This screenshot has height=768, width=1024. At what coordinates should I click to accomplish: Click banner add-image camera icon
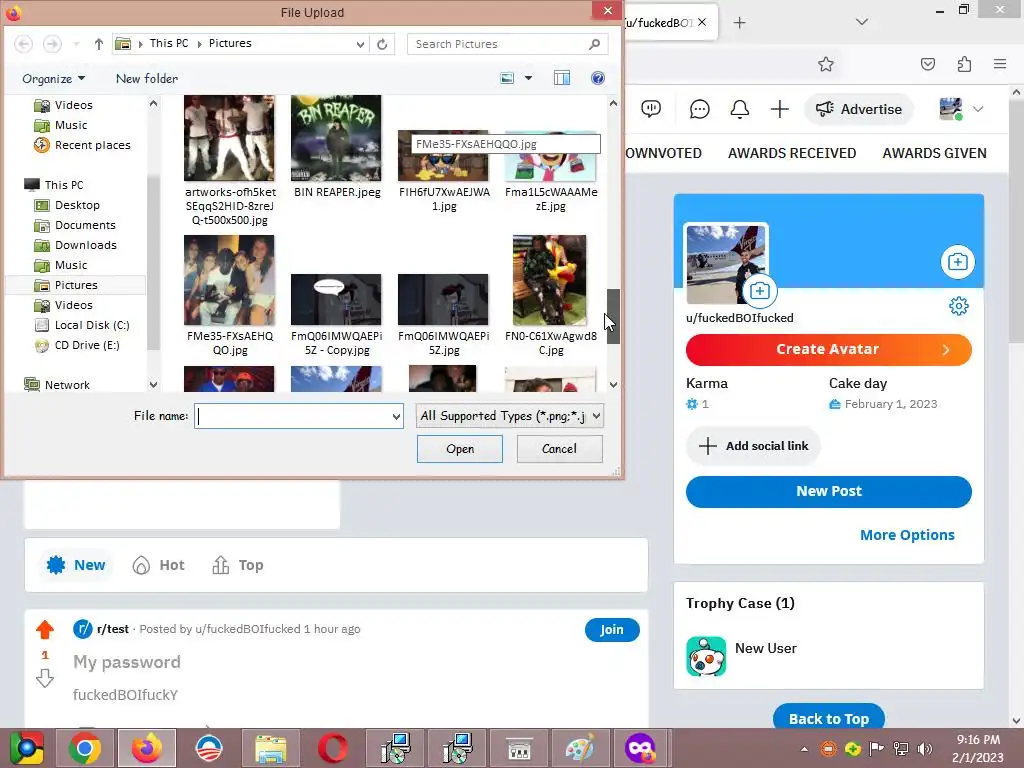[x=957, y=262]
